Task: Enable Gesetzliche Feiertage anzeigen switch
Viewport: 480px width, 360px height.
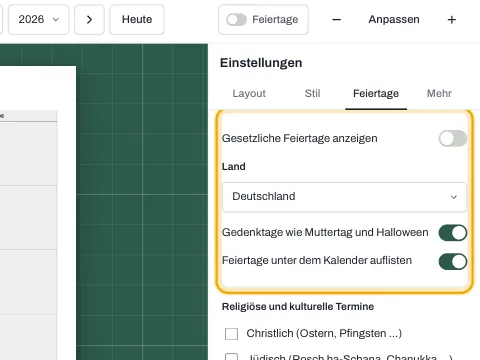Action: [453, 138]
